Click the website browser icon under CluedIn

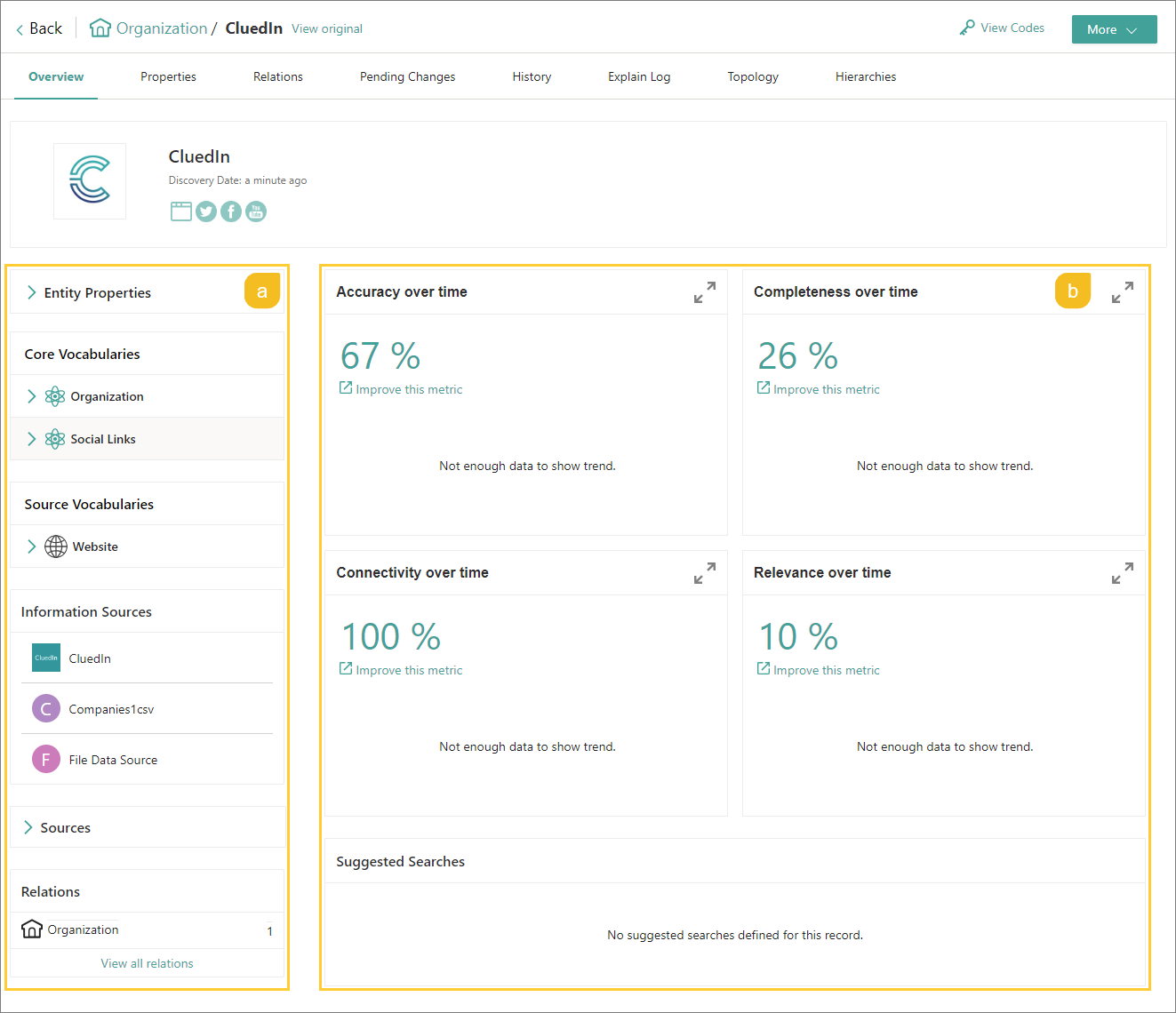point(181,211)
